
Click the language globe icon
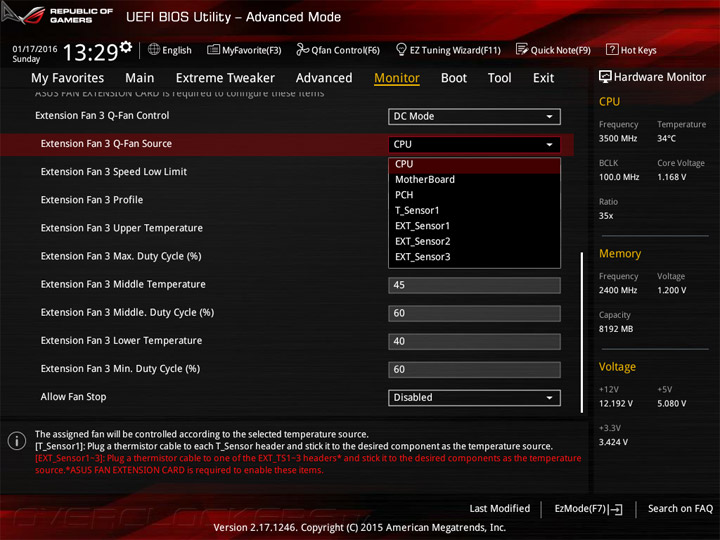(154, 49)
